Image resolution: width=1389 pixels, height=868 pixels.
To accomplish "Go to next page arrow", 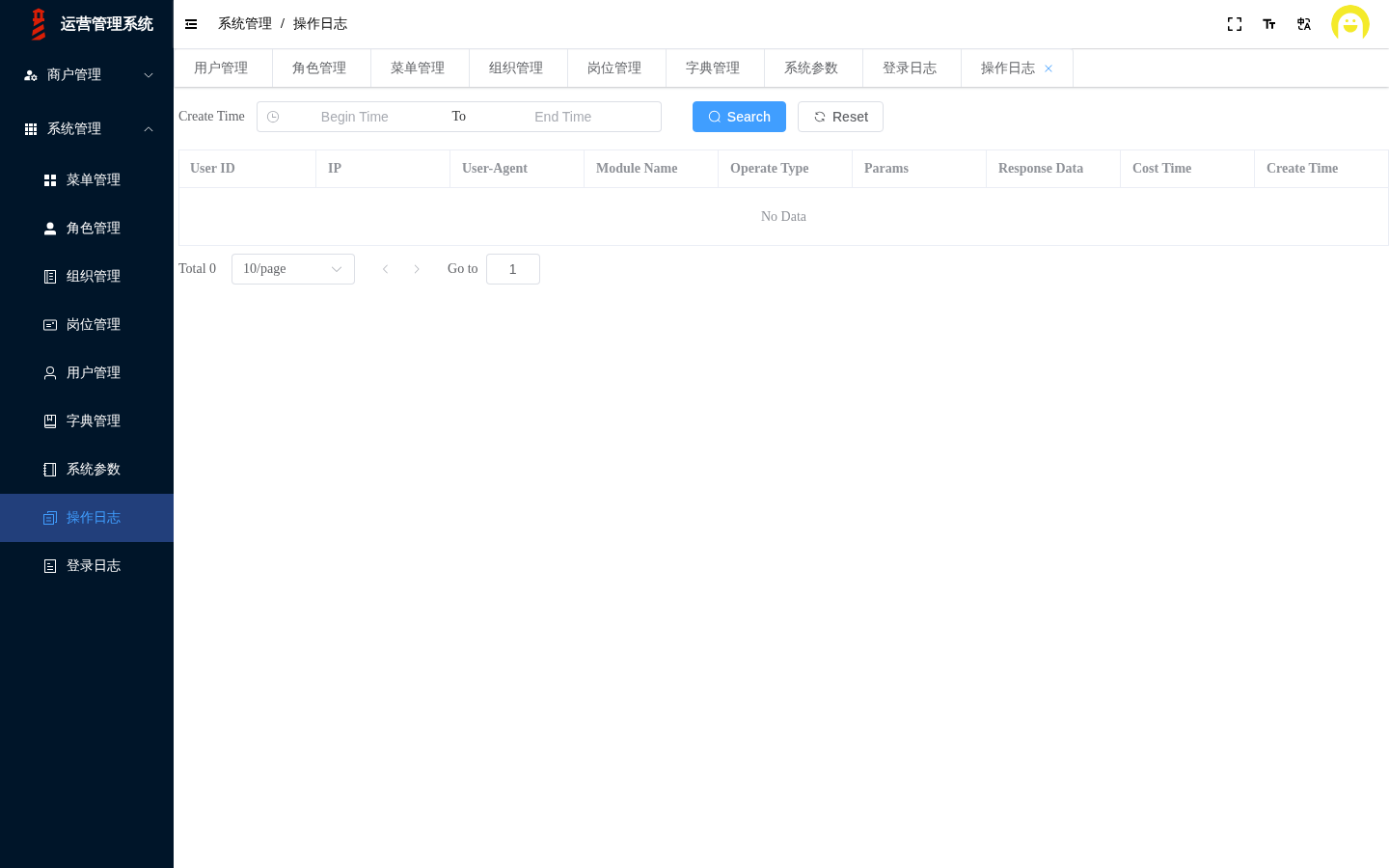I will 417,269.
